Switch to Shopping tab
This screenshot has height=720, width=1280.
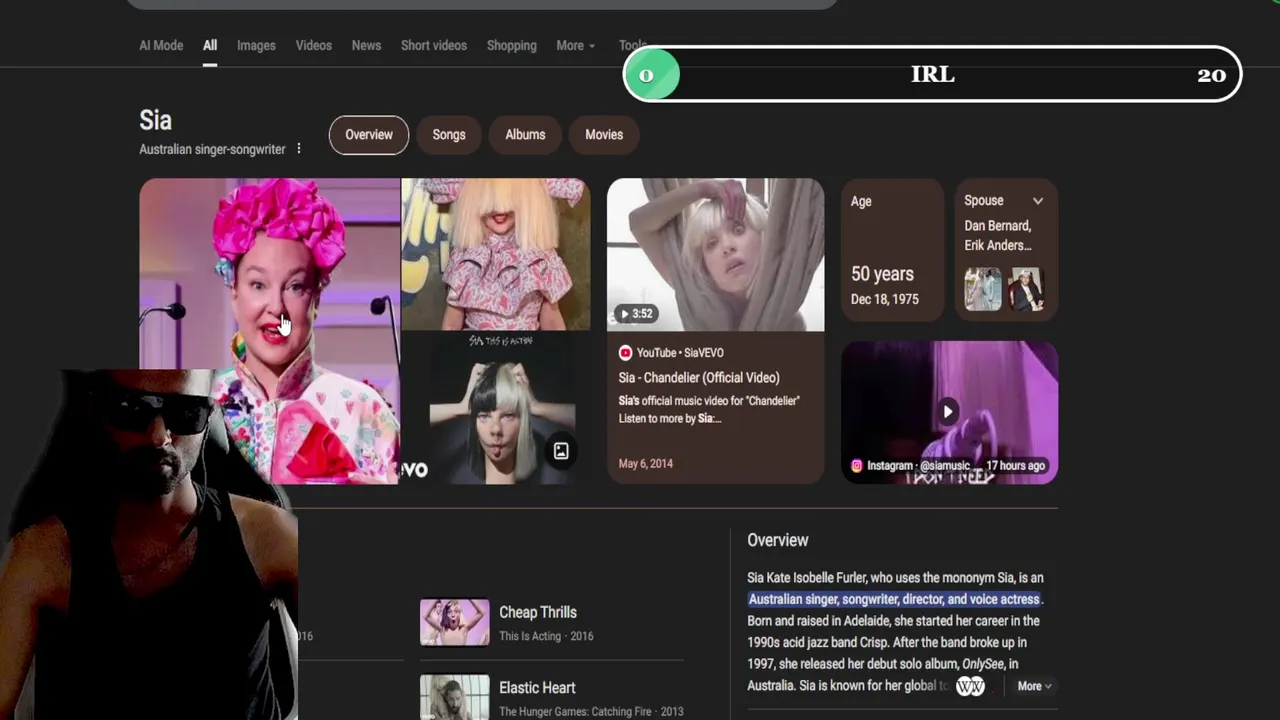[512, 46]
